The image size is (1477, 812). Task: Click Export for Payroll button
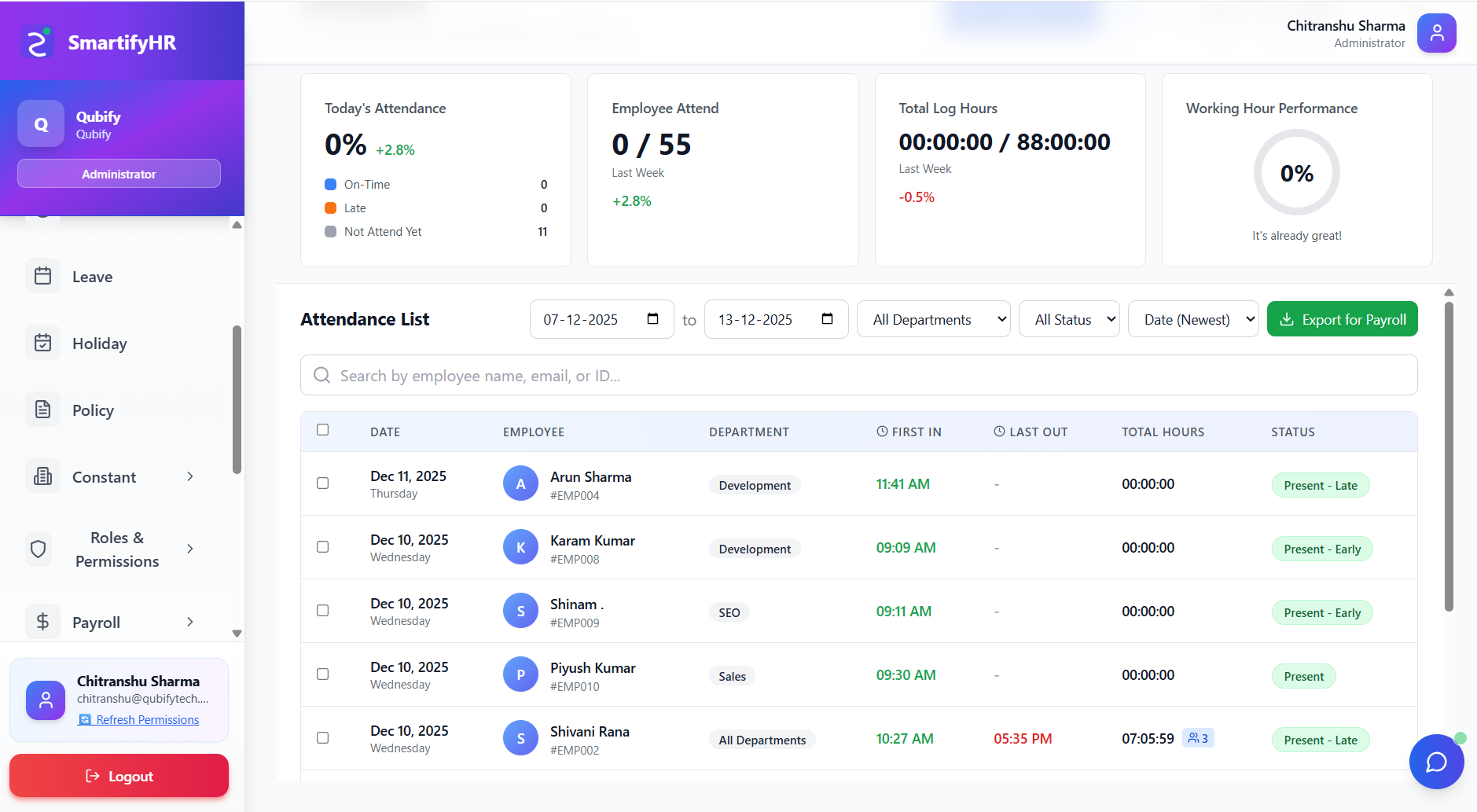pyautogui.click(x=1342, y=318)
